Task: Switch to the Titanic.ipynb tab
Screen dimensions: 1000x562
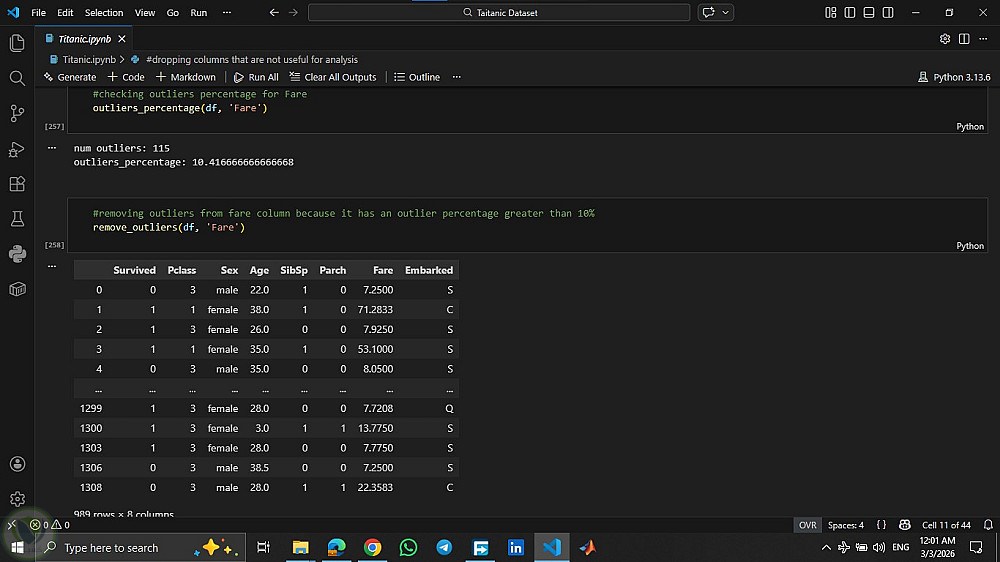Action: tap(84, 39)
